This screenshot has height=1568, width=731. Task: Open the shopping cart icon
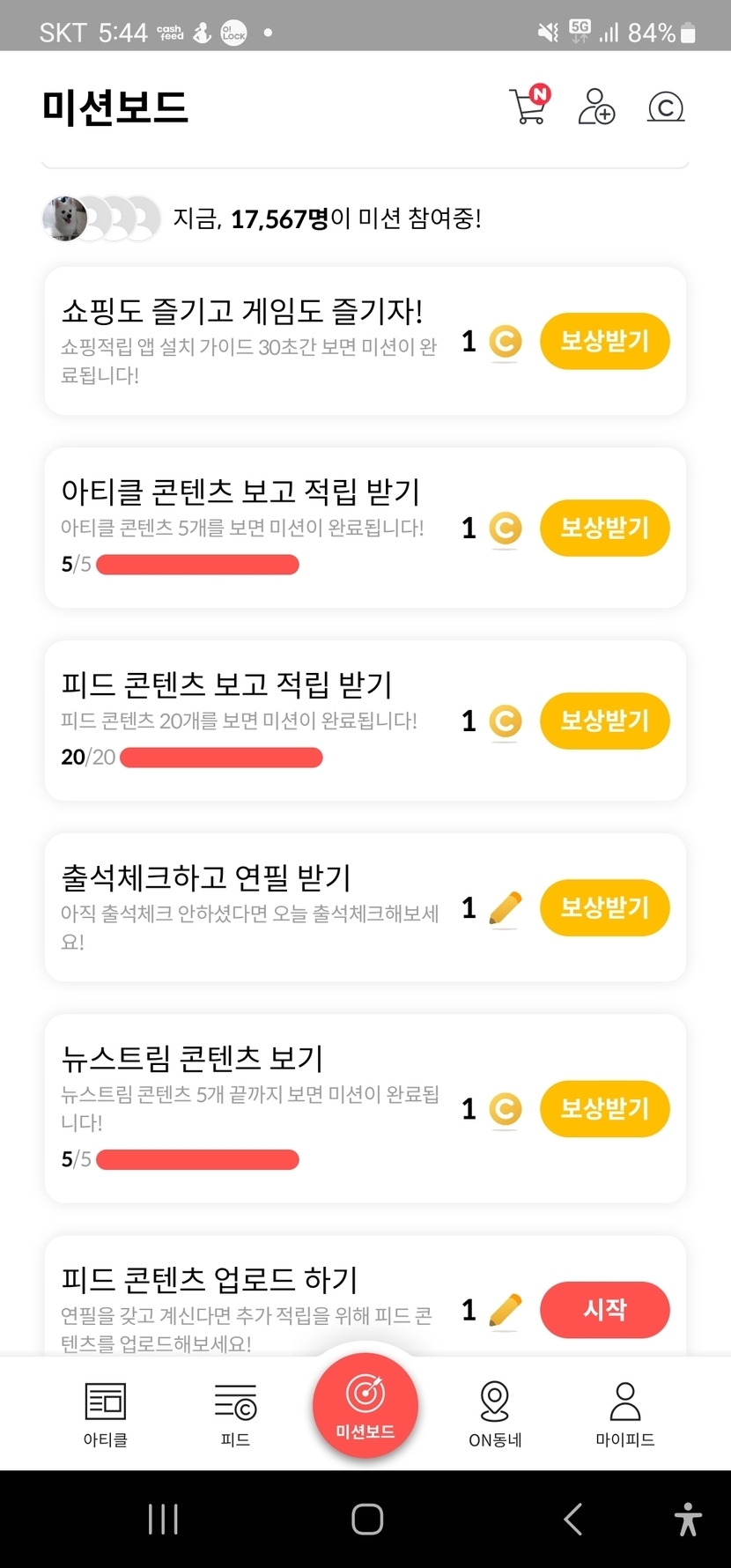click(x=528, y=107)
